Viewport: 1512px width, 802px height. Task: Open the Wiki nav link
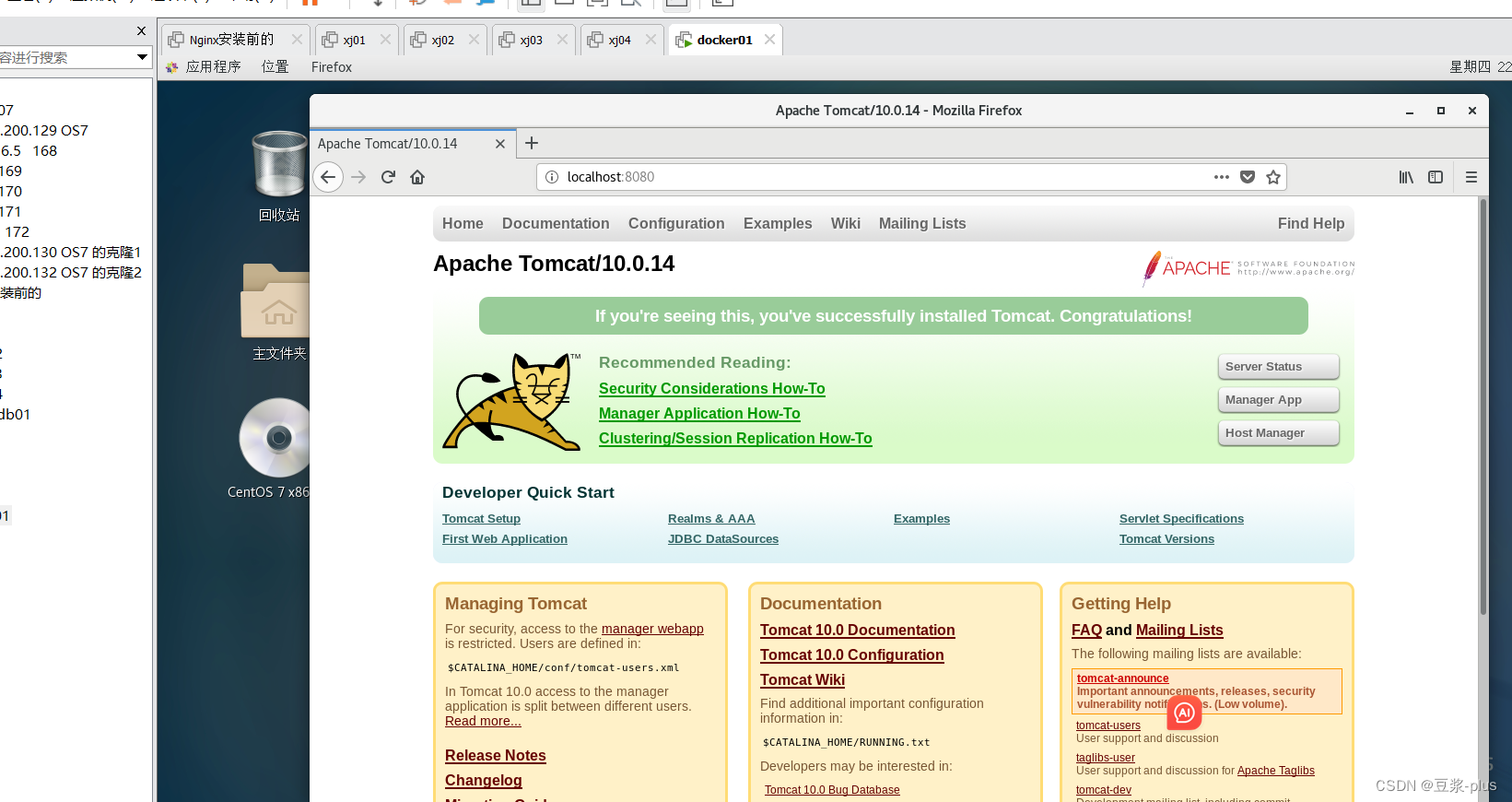pyautogui.click(x=845, y=223)
